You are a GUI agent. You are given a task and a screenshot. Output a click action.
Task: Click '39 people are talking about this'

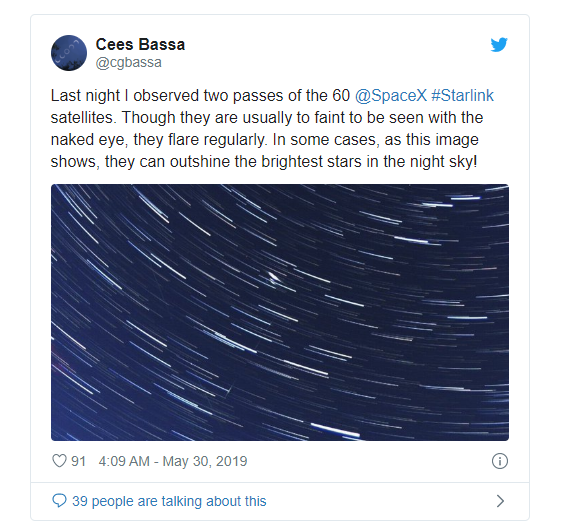pyautogui.click(x=169, y=501)
